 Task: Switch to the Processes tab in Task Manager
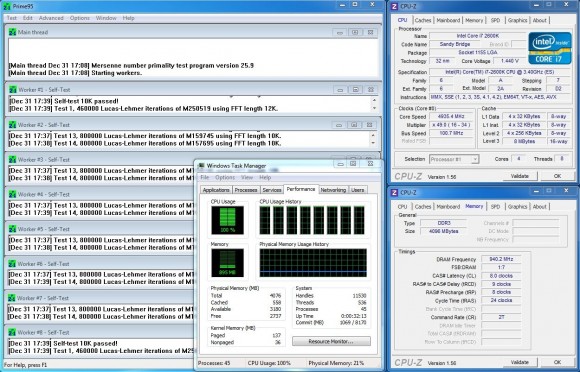(246, 190)
